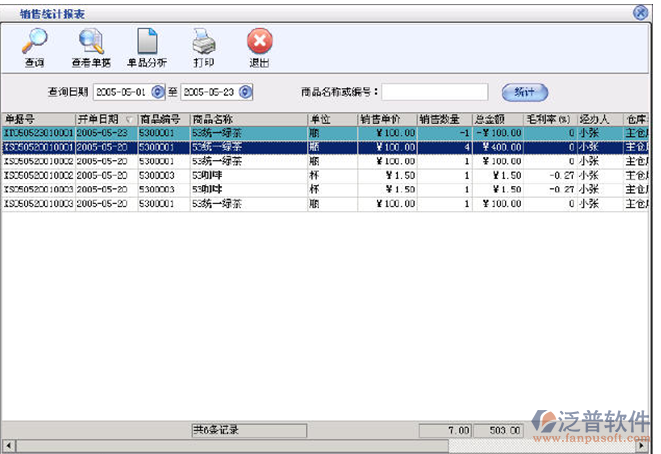
Task: Click the 打印 printer icon
Action: tap(203, 44)
